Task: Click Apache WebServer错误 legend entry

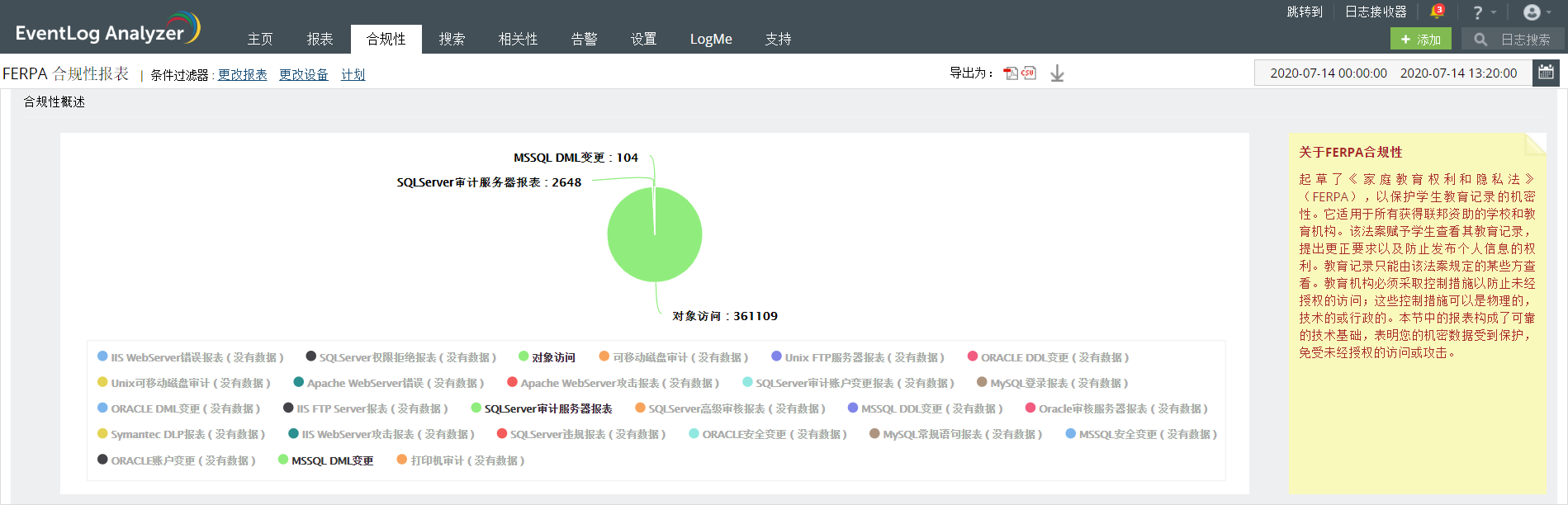Action: coord(389,383)
